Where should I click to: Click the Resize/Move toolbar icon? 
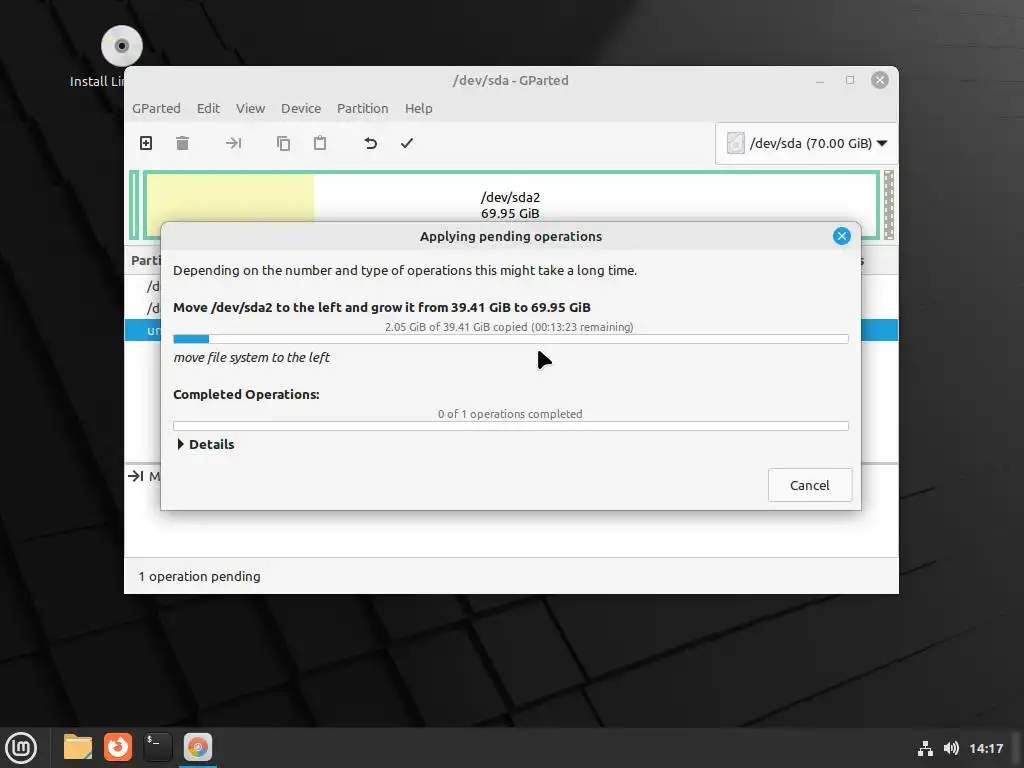tap(233, 143)
